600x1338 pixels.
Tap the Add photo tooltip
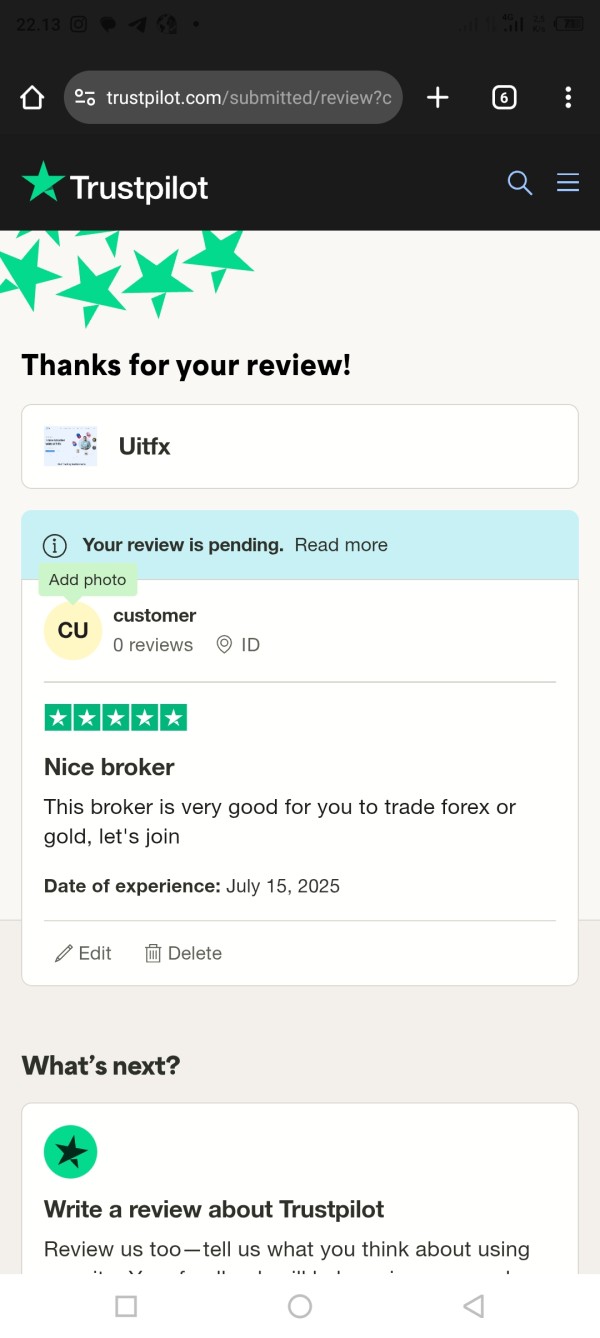click(x=88, y=580)
